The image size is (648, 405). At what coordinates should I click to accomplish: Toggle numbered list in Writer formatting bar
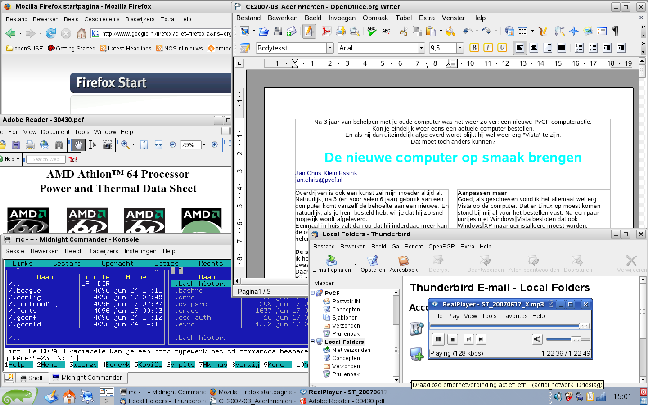pos(579,48)
